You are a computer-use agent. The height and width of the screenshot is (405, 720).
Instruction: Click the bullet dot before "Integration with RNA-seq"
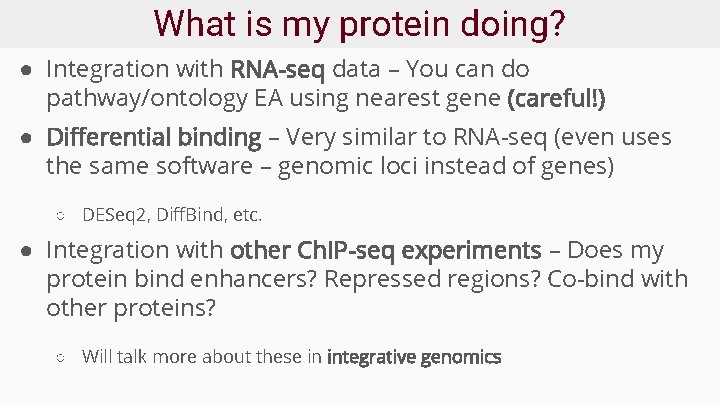point(30,70)
